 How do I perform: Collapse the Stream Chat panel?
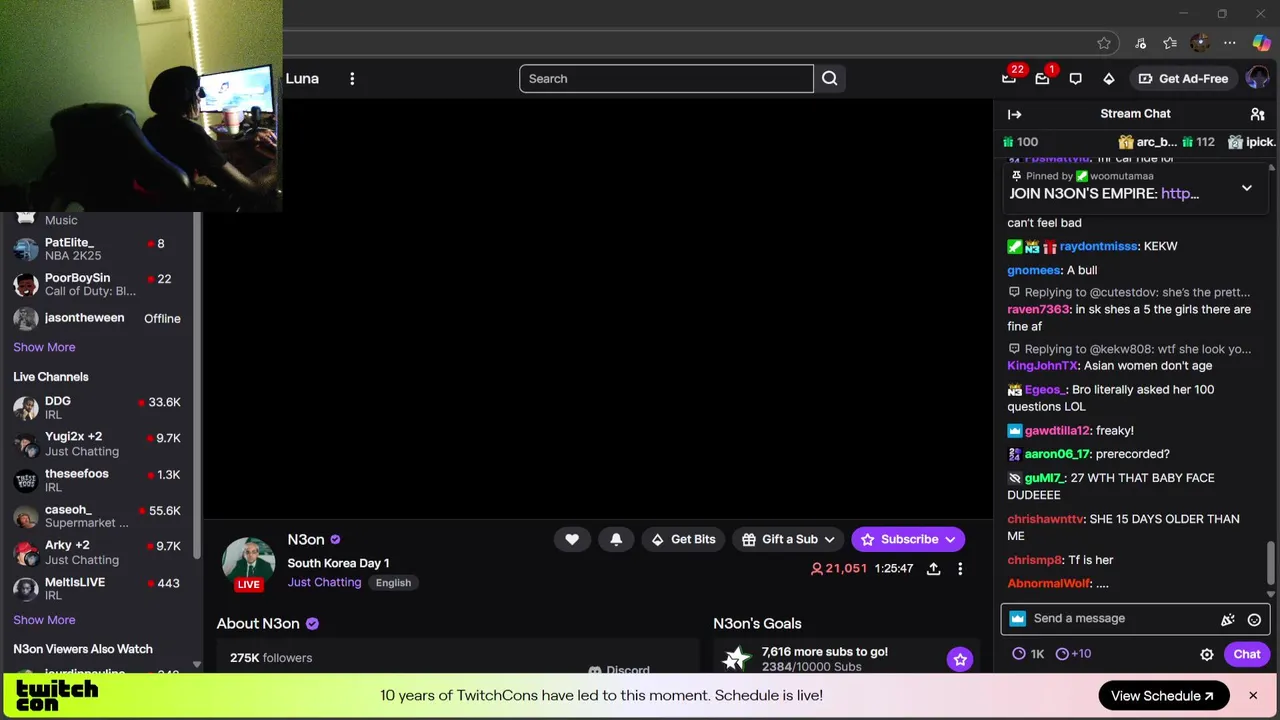tap(1014, 114)
